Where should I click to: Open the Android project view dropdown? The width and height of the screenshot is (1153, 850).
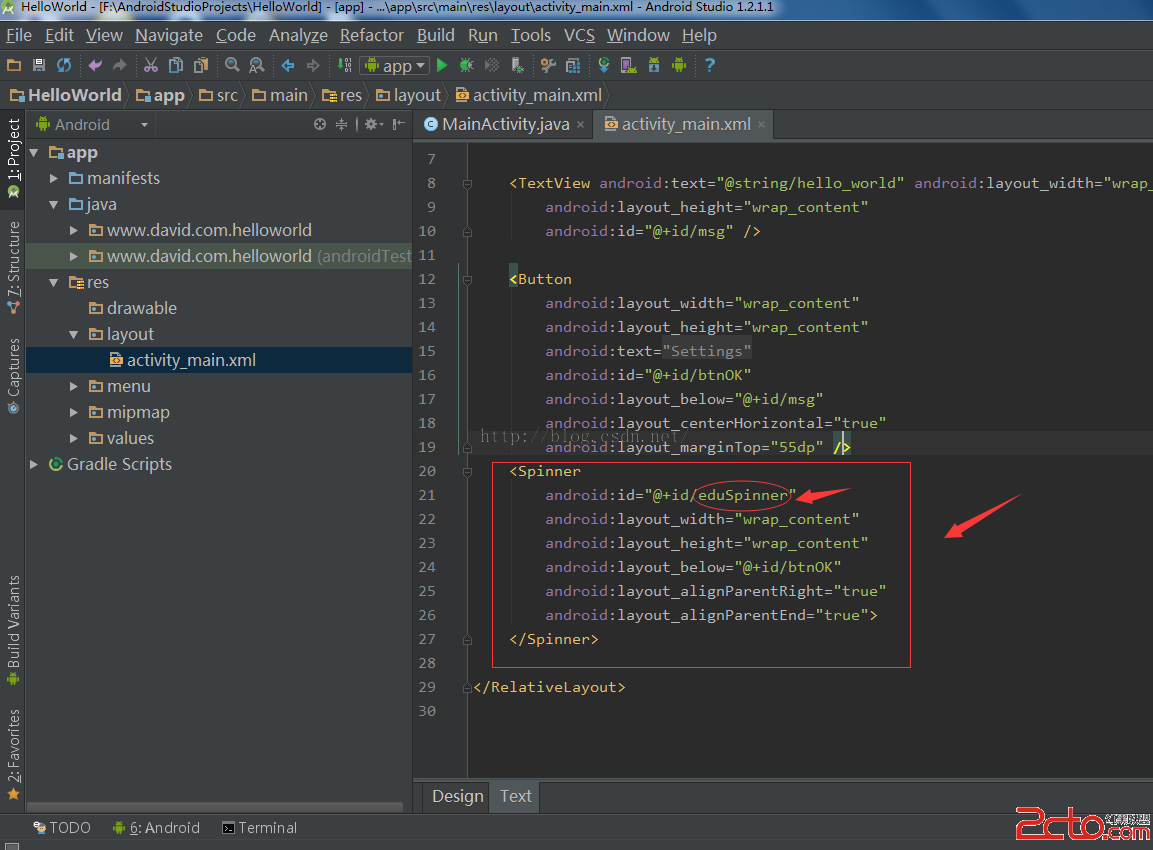(92, 125)
